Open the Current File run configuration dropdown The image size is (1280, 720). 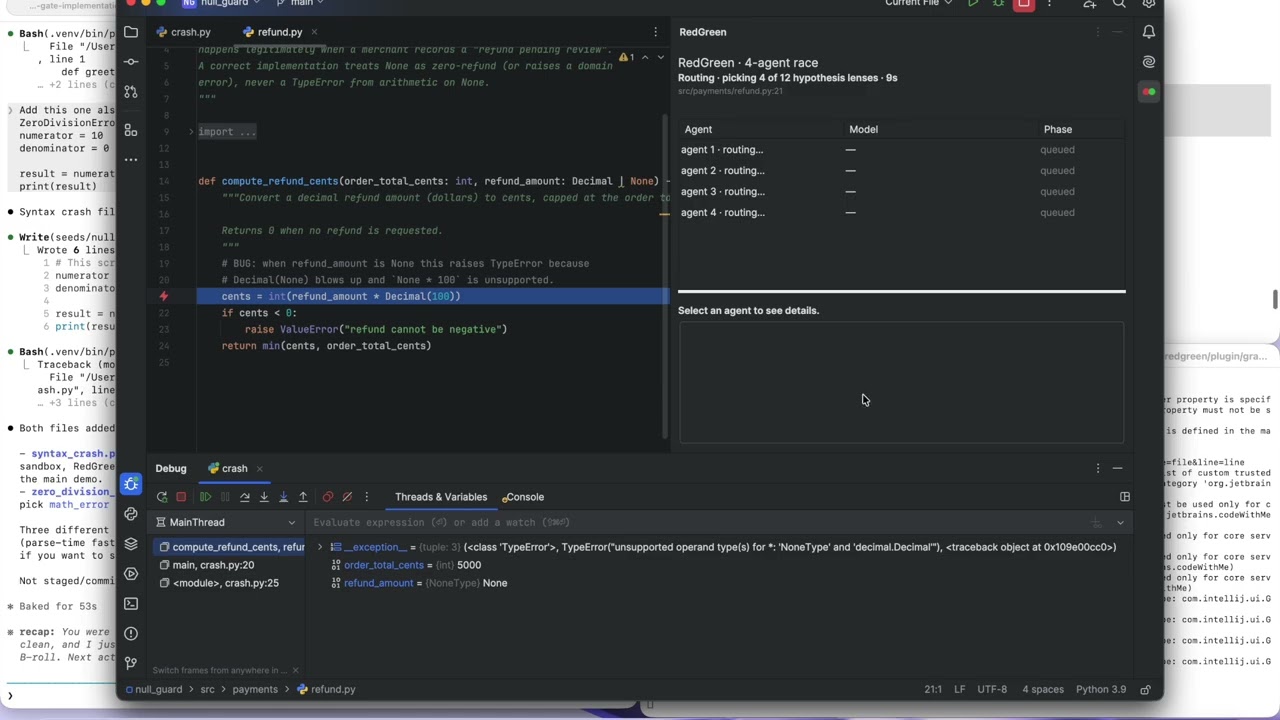pyautogui.click(x=919, y=4)
